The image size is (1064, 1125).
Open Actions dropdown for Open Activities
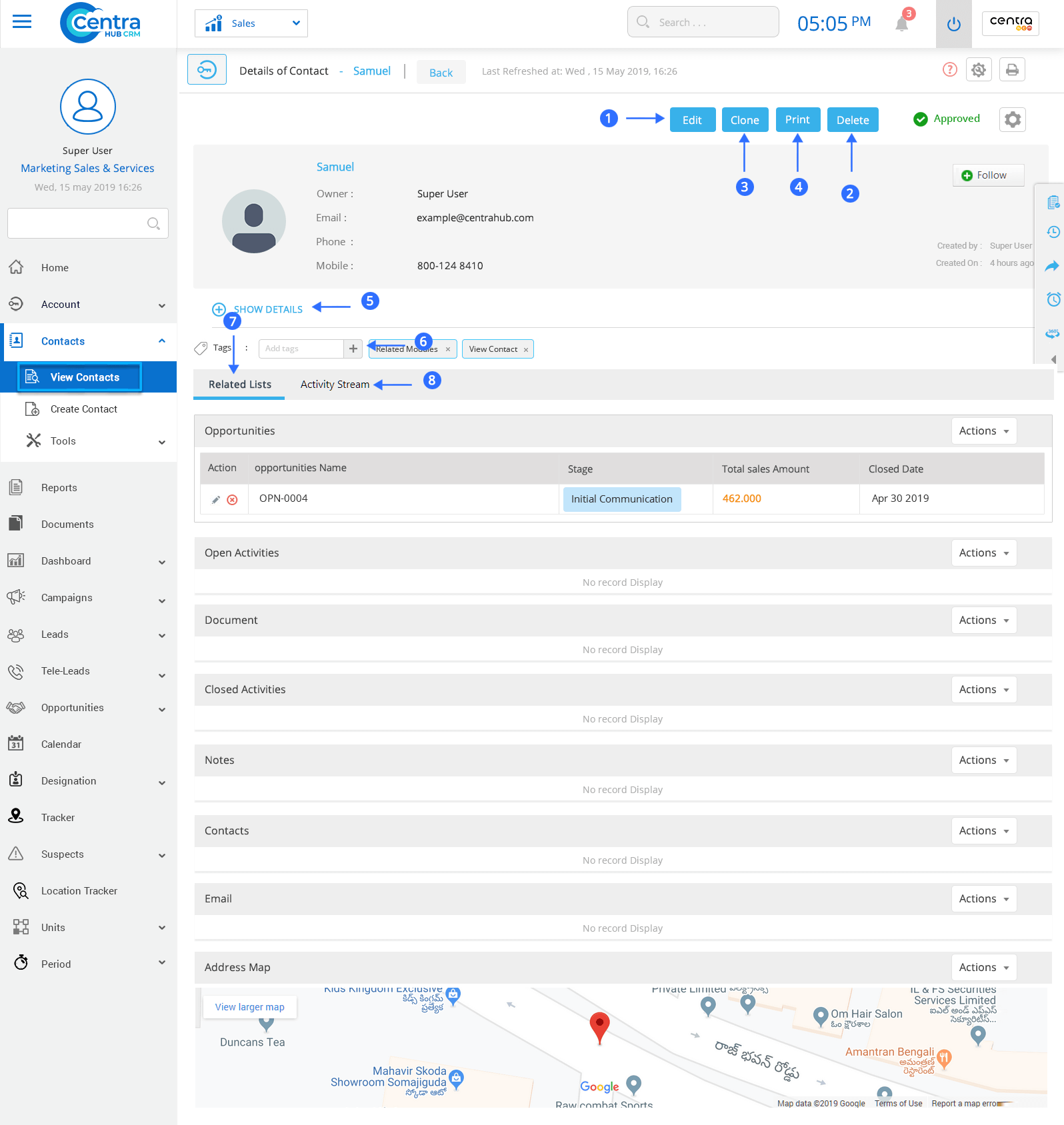pyautogui.click(x=984, y=553)
